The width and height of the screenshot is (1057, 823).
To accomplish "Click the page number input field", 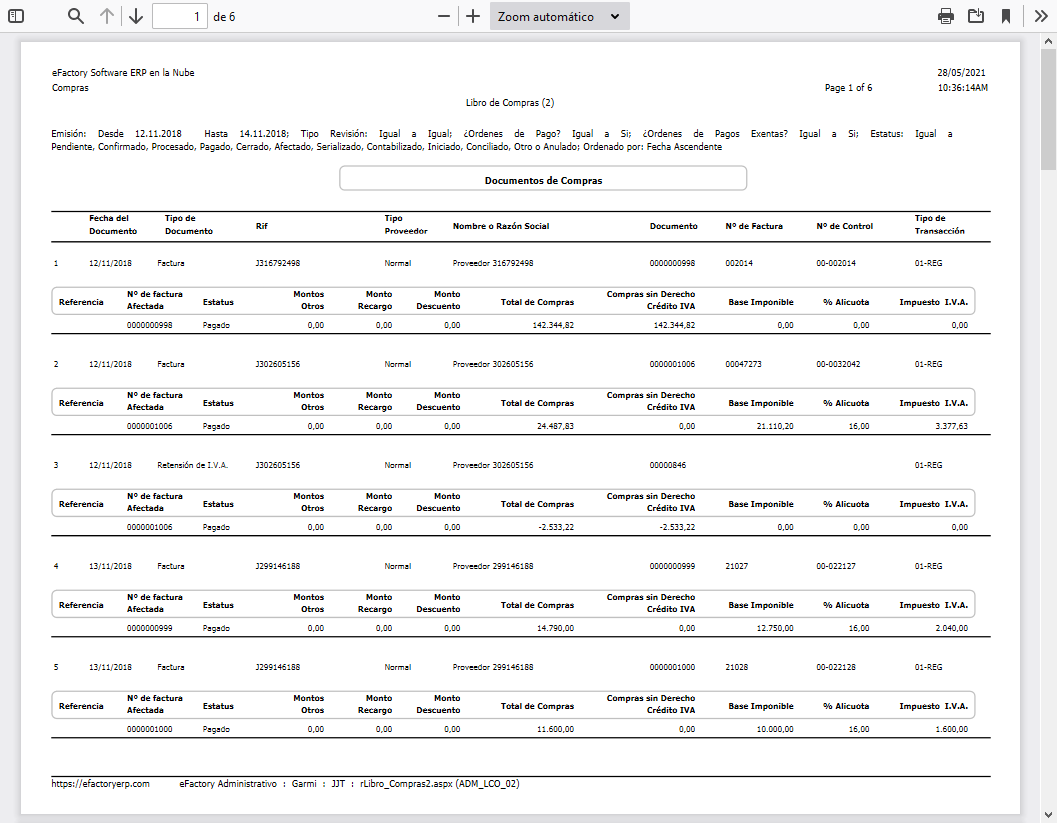I will [x=180, y=16].
